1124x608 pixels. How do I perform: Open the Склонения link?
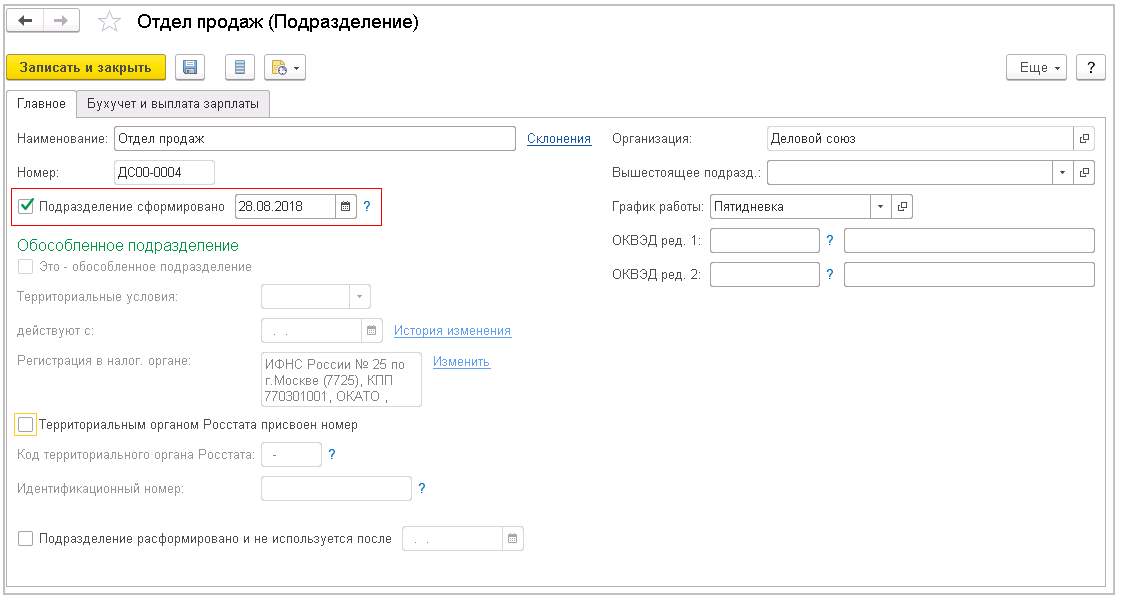pos(558,138)
